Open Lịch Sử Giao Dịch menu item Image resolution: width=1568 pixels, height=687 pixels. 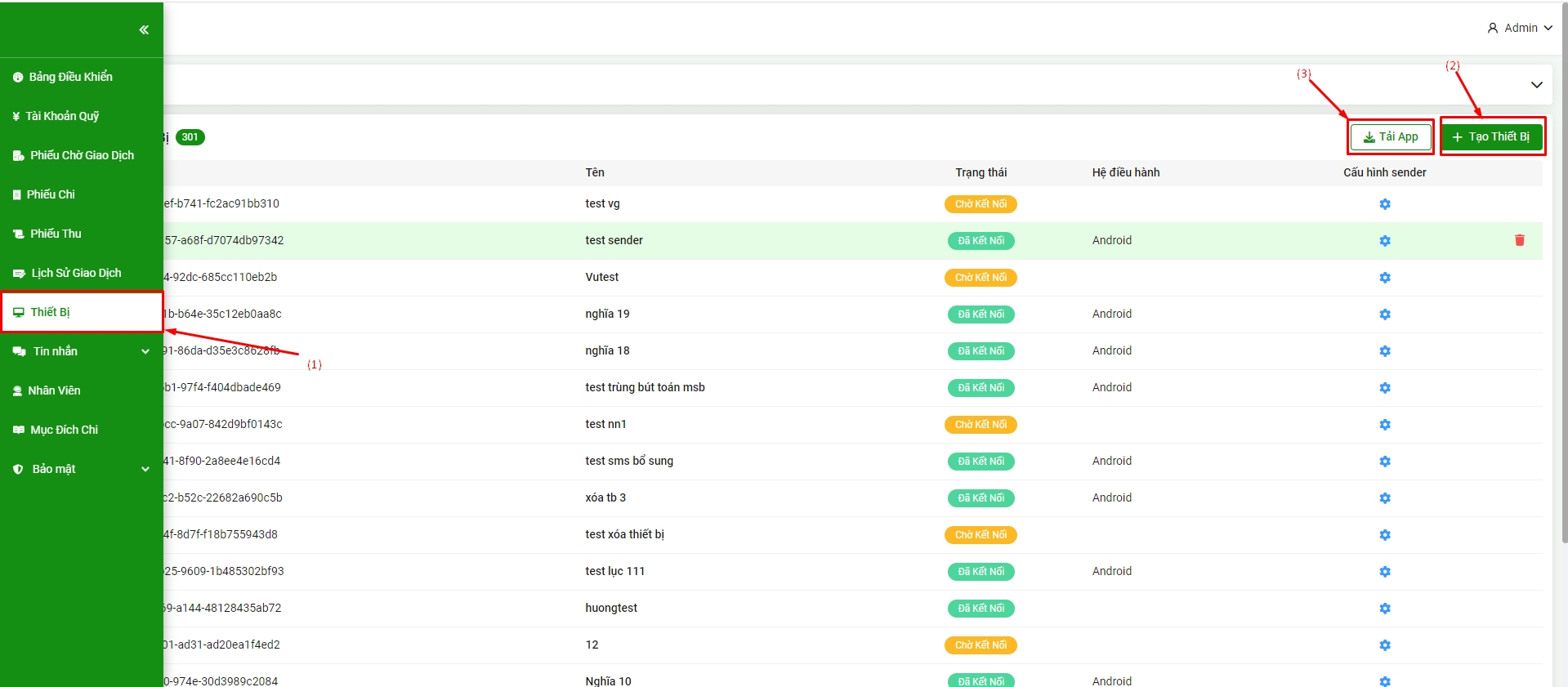point(75,273)
